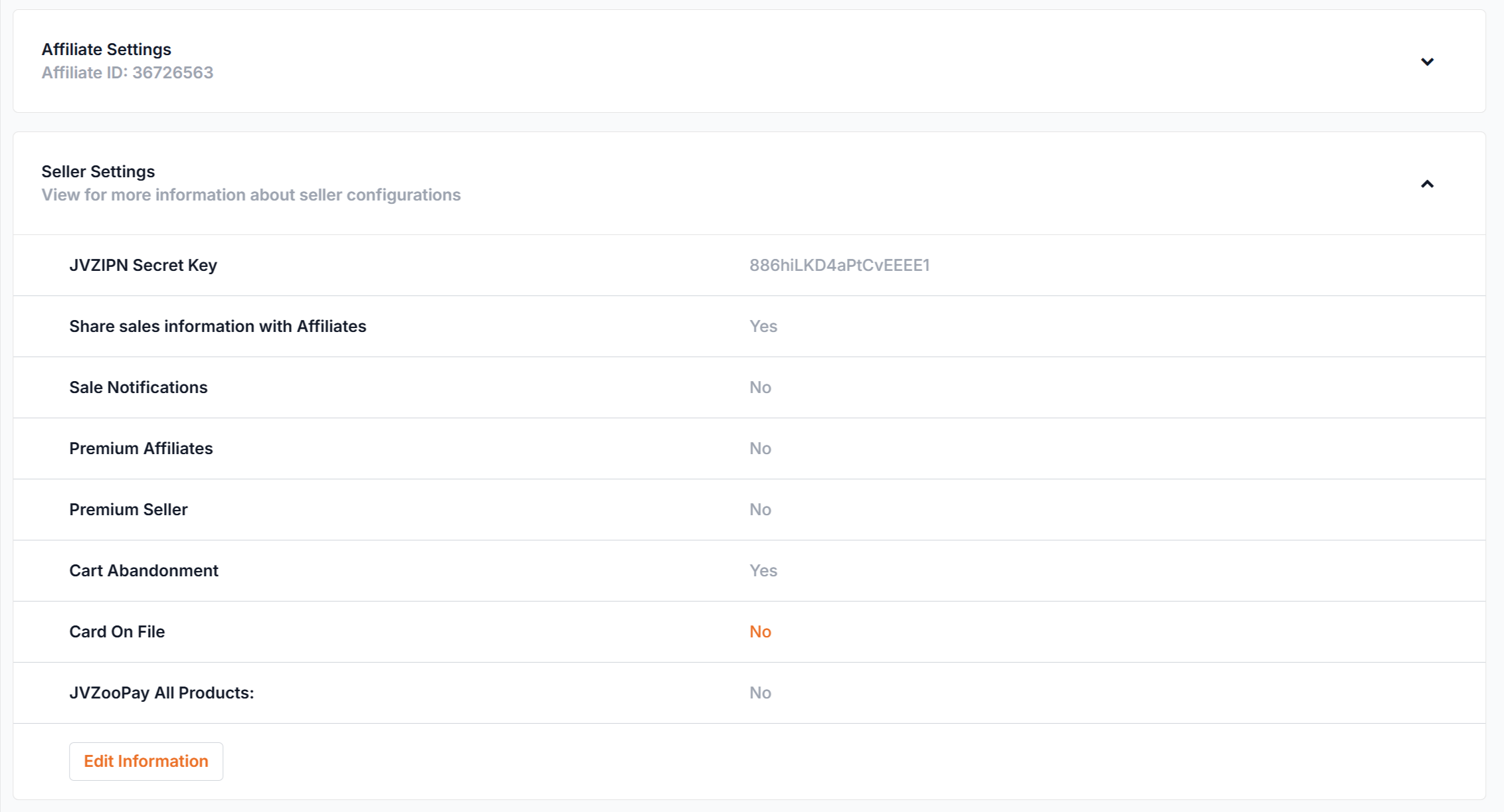Select the Card On File label
Viewport: 1504px width, 812px height.
click(117, 631)
